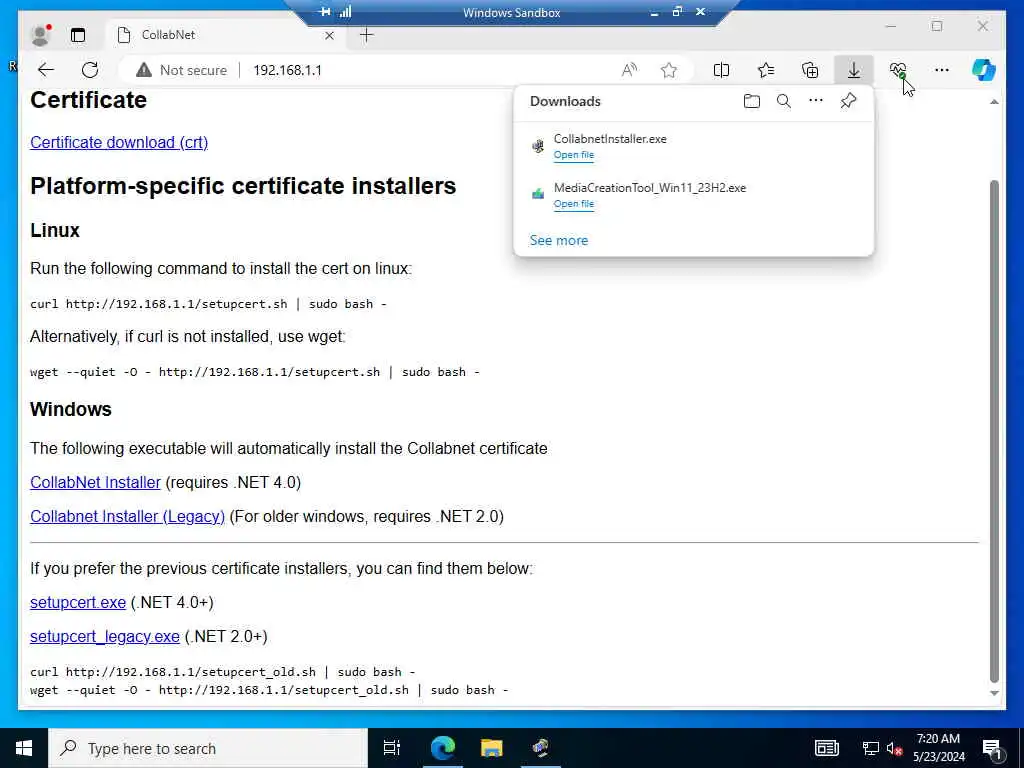Image resolution: width=1024 pixels, height=768 pixels.
Task: Click the Not secure warning icon
Action: pos(144,70)
